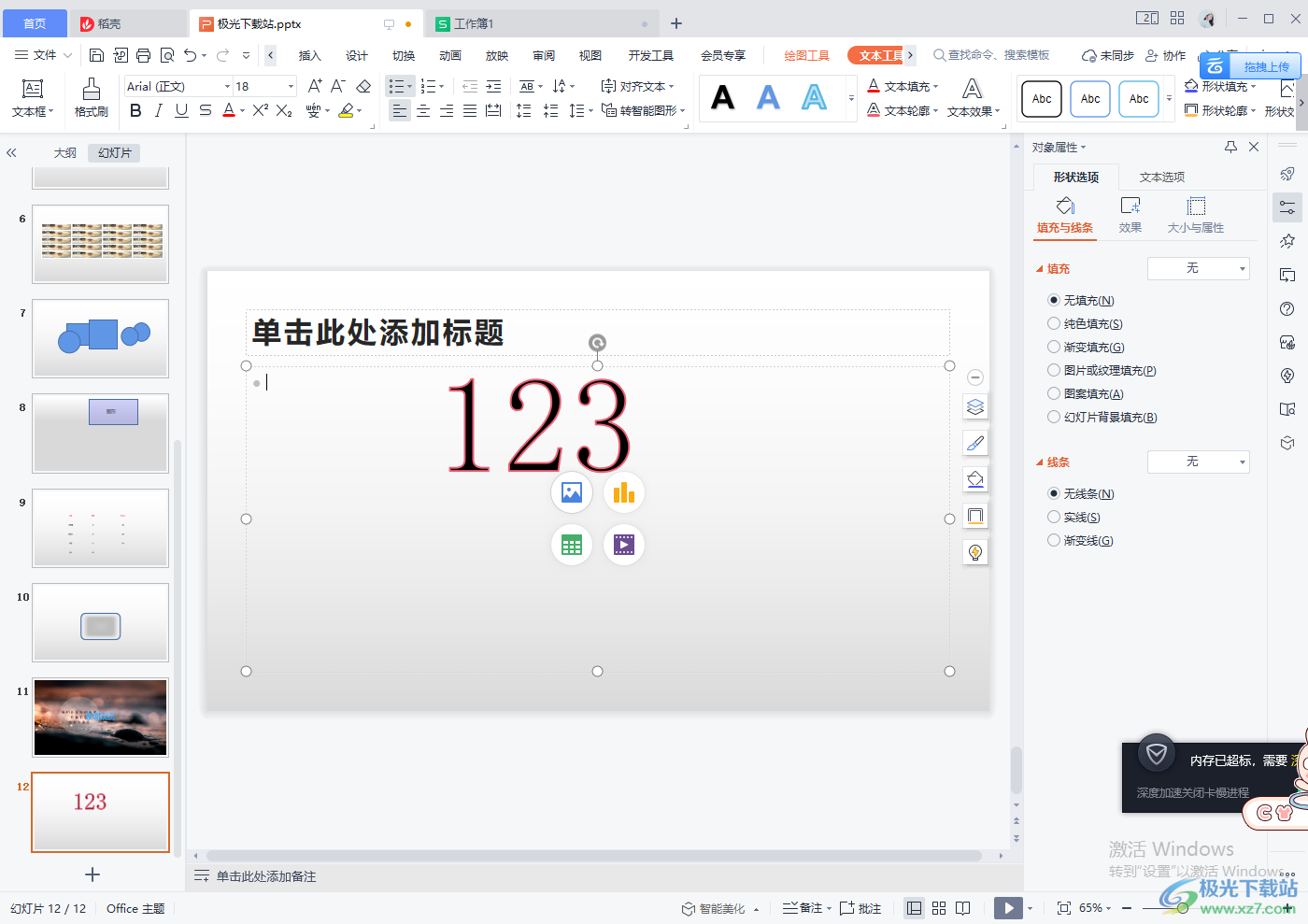Image resolution: width=1308 pixels, height=924 pixels.
Task: Apply strikethrough formatting
Action: [206, 110]
